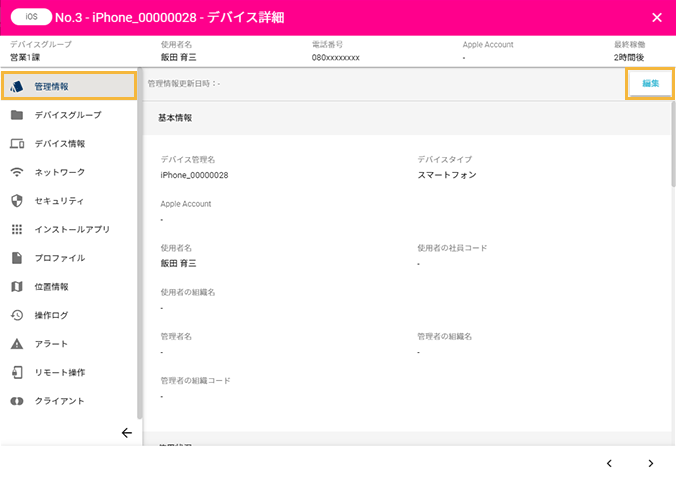Click the 電話番号 header label

pyautogui.click(x=327, y=44)
